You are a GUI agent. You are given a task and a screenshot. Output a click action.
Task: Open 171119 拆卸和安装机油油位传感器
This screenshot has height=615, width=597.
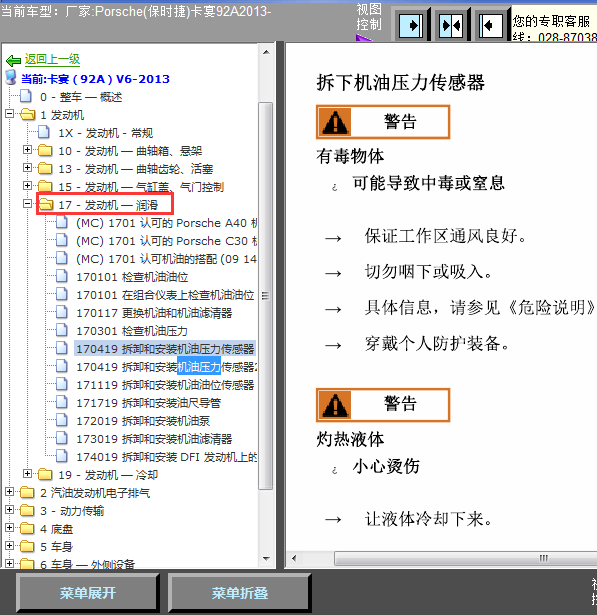165,385
